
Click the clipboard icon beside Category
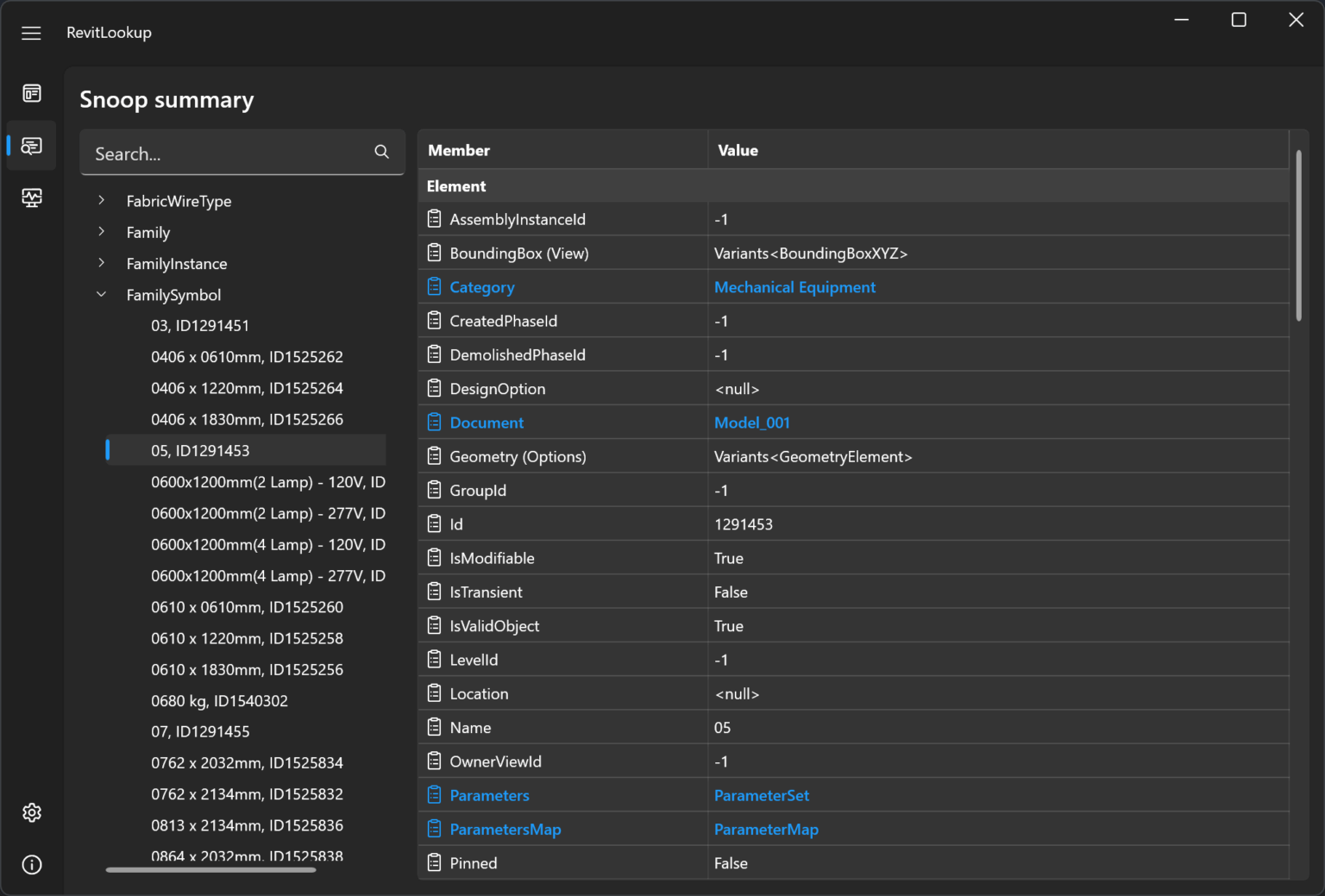(x=434, y=286)
